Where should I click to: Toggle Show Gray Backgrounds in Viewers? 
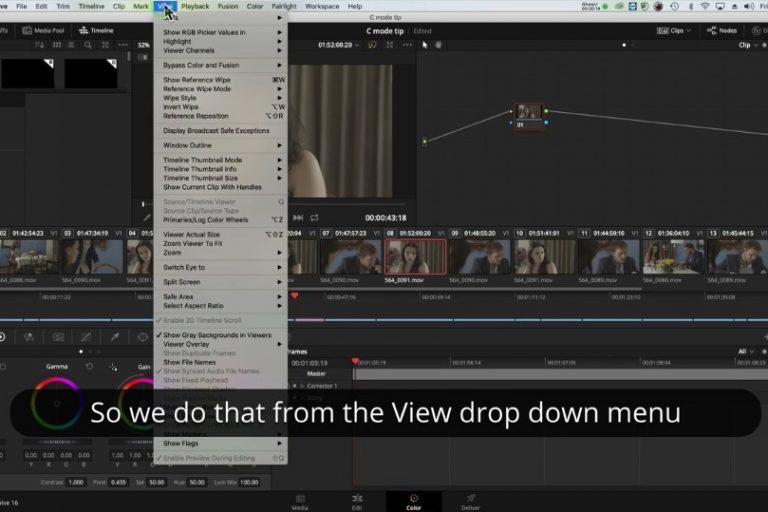[x=220, y=335]
